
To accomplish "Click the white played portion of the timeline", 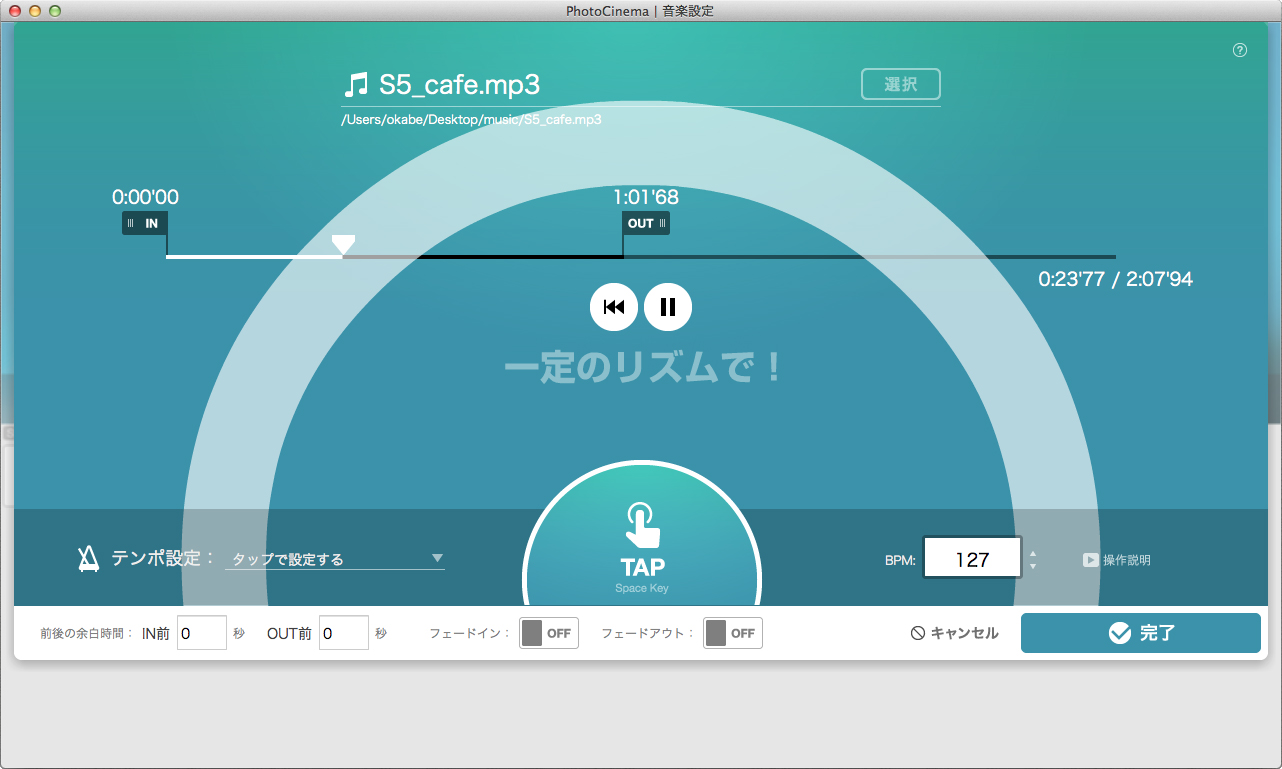I will point(254,257).
